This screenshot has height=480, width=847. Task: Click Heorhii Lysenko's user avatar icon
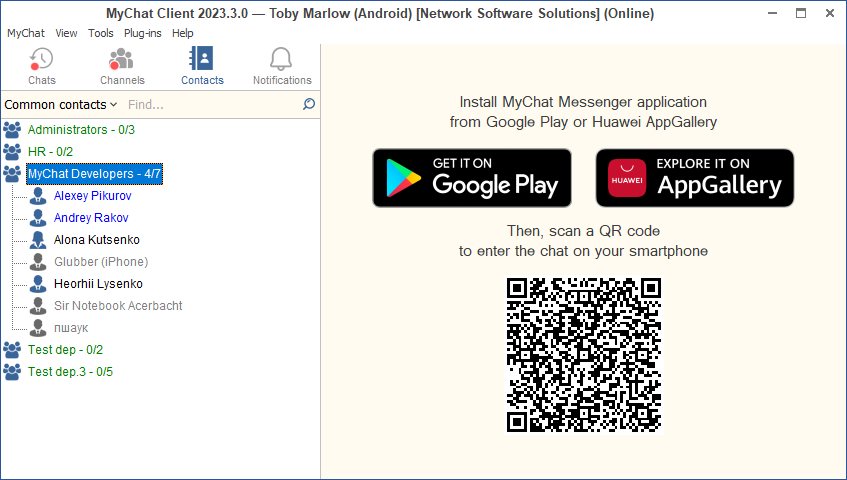[x=38, y=284]
